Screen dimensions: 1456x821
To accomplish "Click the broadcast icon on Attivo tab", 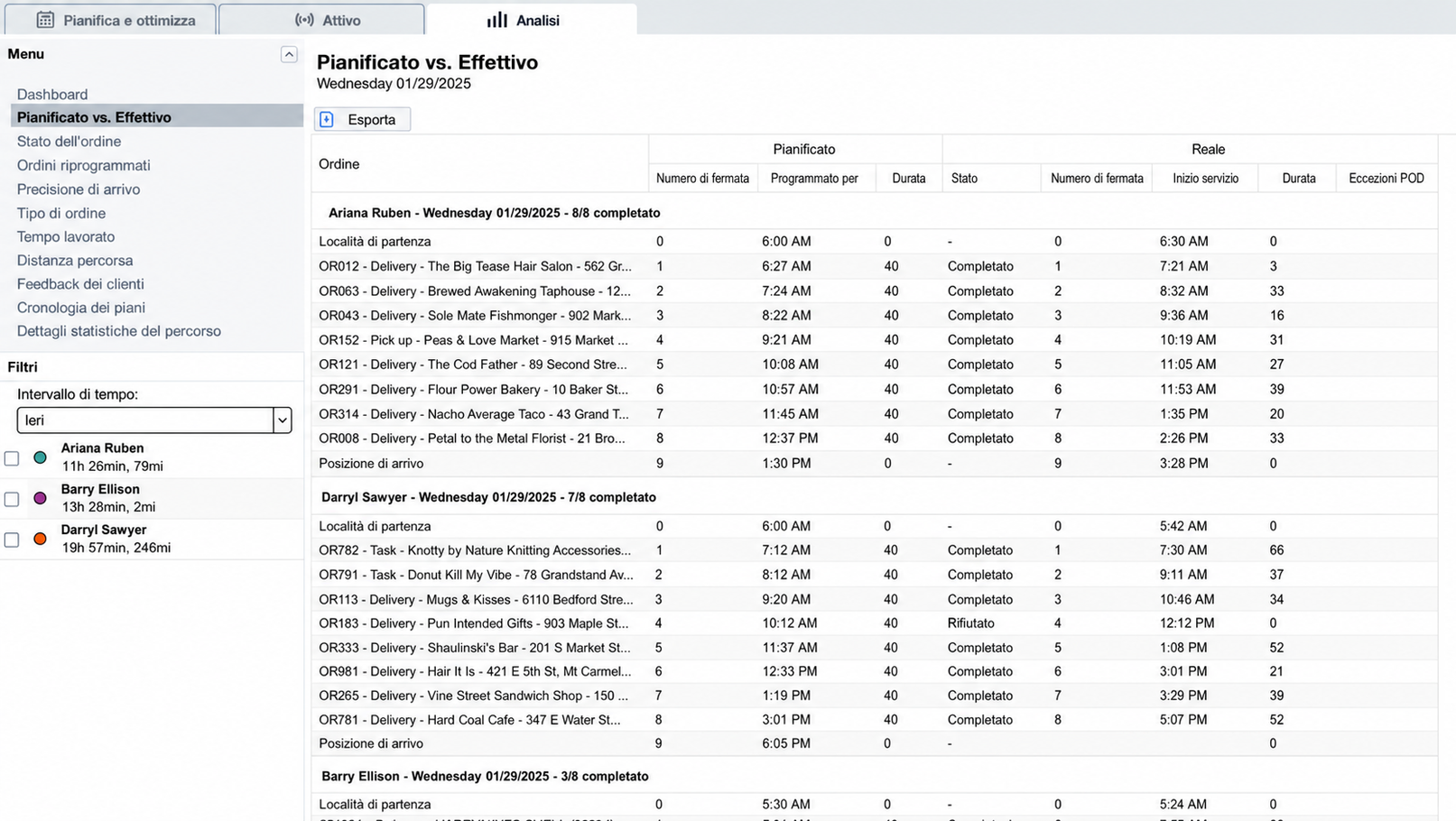I will tap(305, 20).
